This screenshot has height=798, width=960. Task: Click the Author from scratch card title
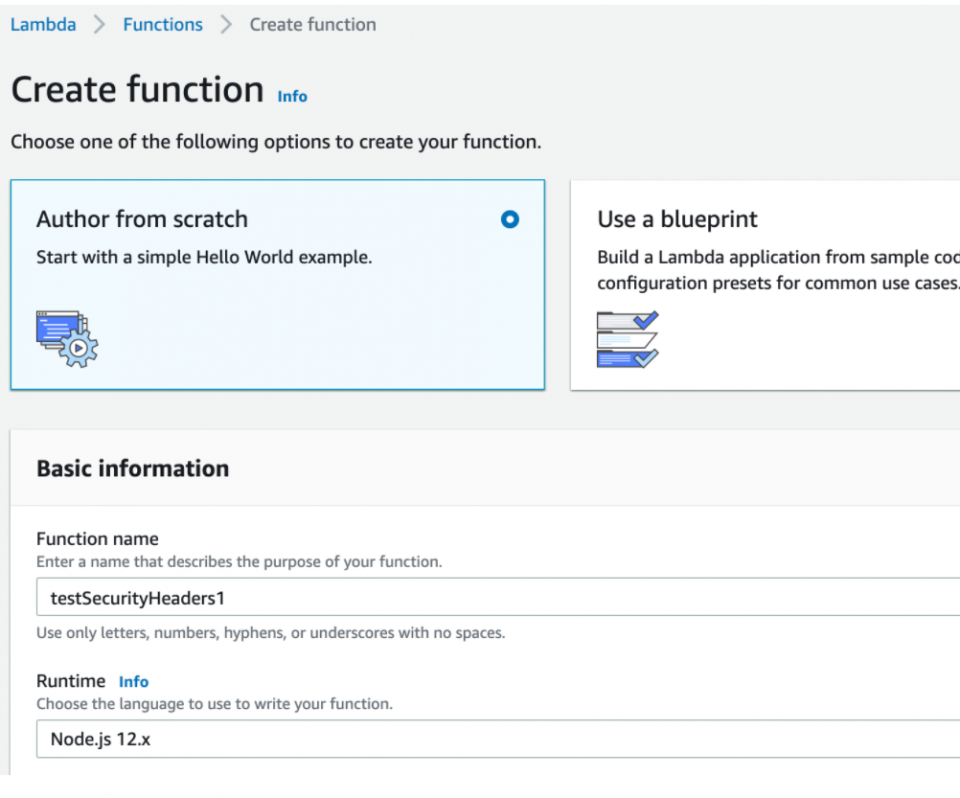click(142, 219)
